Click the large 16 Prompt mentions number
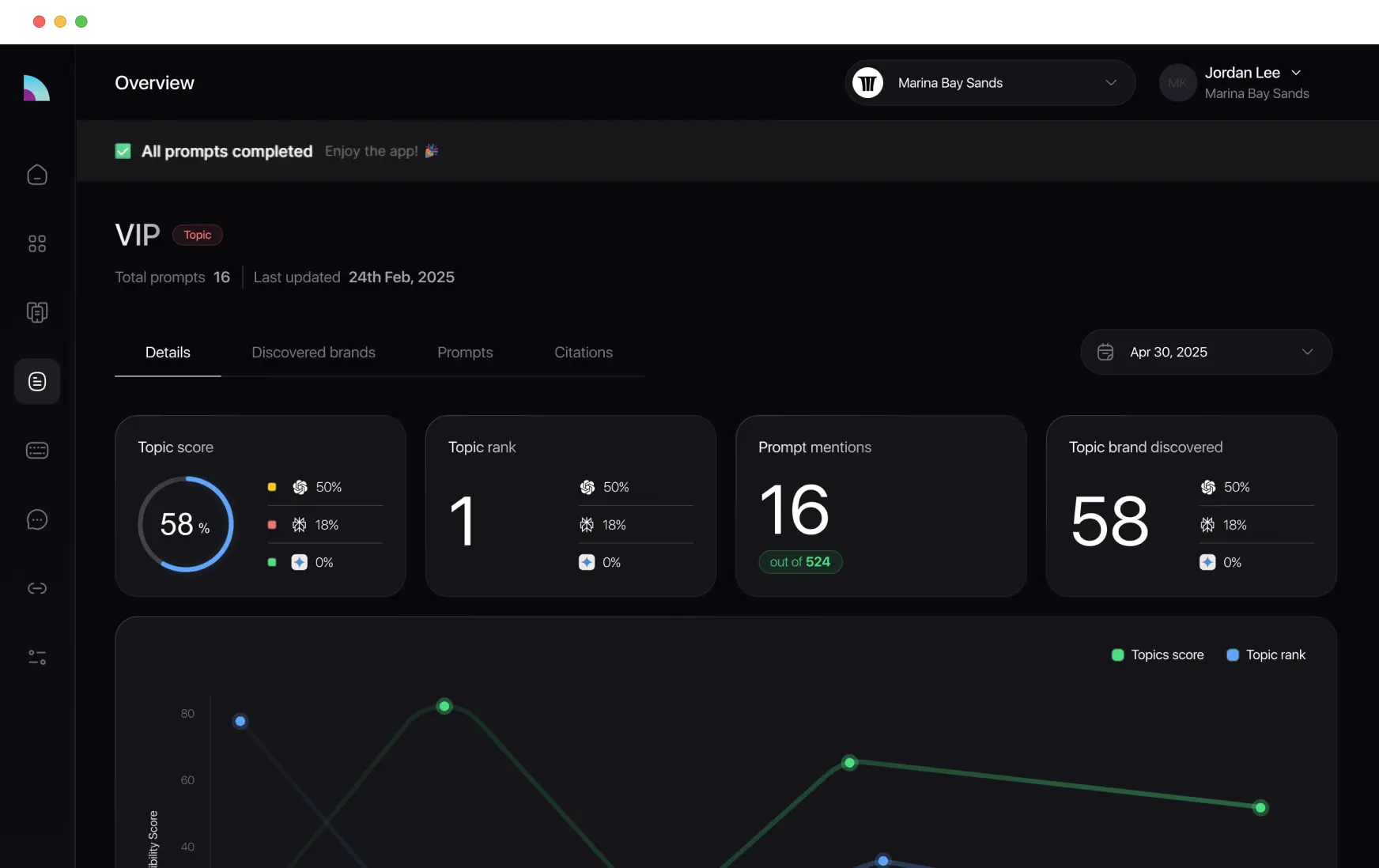 795,510
